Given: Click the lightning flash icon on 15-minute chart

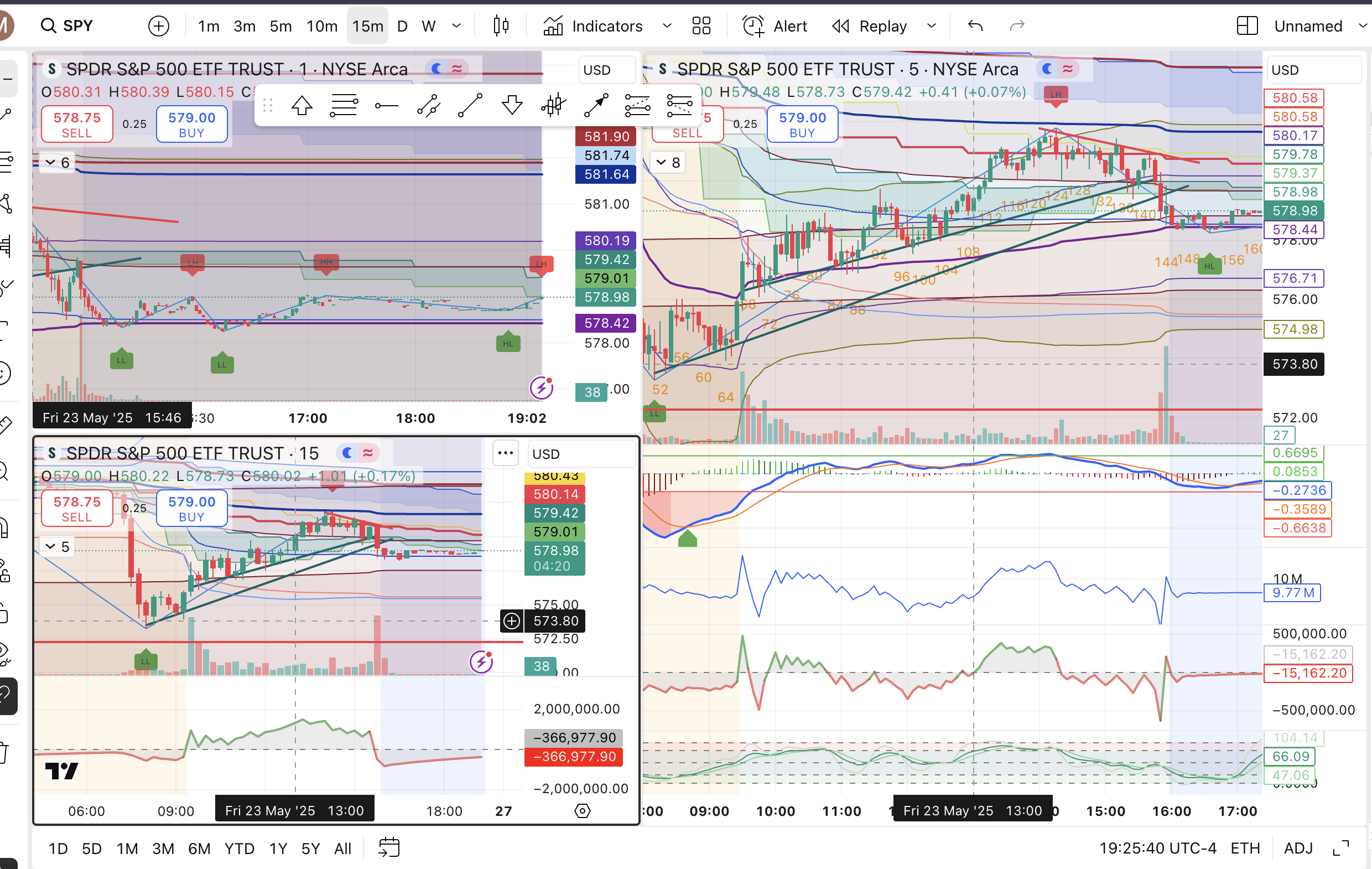Looking at the screenshot, I should pos(481,661).
